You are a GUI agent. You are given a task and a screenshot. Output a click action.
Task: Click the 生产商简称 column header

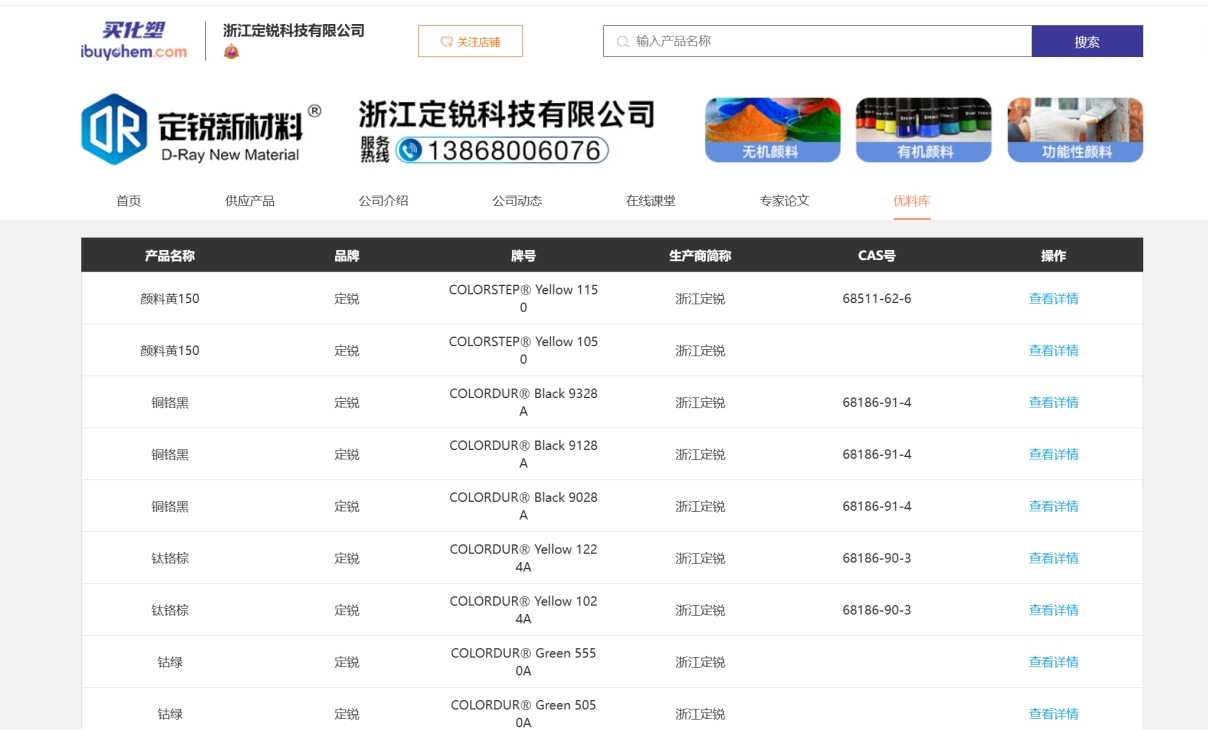pos(700,256)
